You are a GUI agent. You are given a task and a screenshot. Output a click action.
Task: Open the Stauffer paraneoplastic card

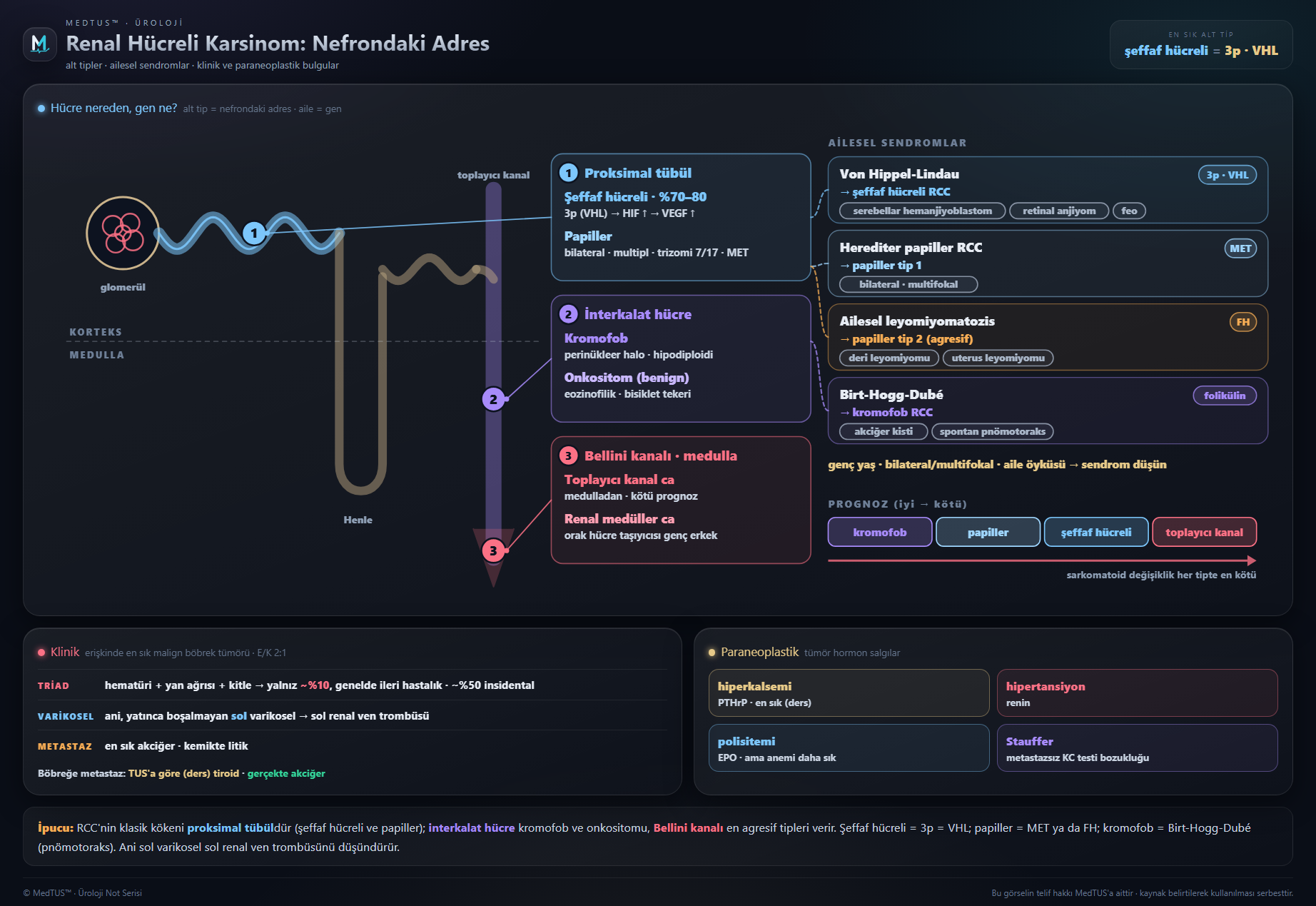click(1138, 748)
